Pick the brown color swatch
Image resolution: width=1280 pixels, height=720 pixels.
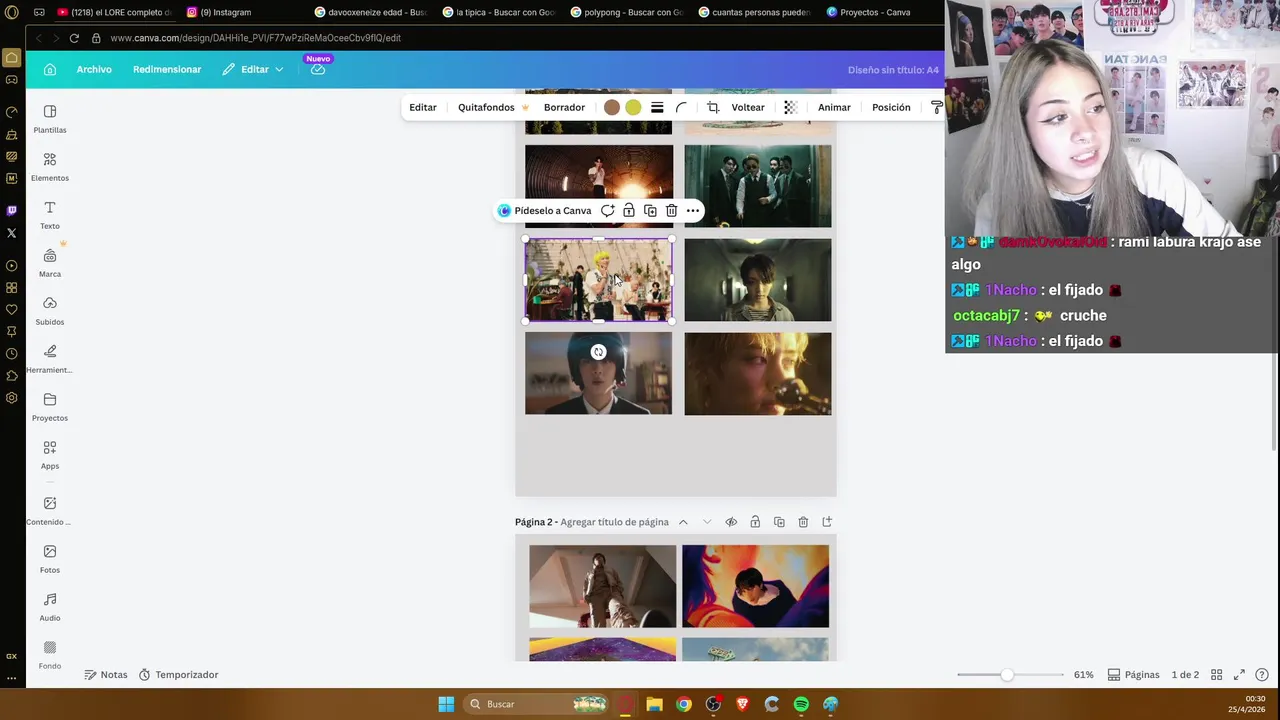(x=612, y=107)
